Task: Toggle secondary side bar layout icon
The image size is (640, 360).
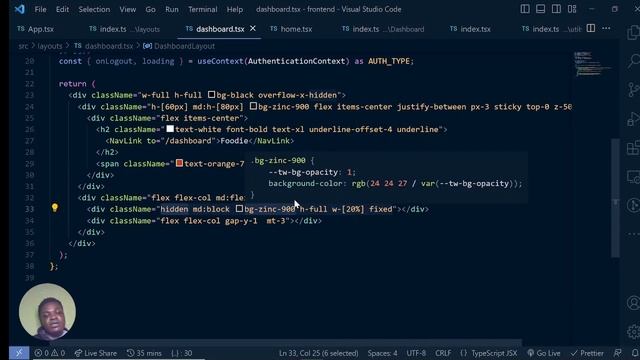Action: pos(556,9)
